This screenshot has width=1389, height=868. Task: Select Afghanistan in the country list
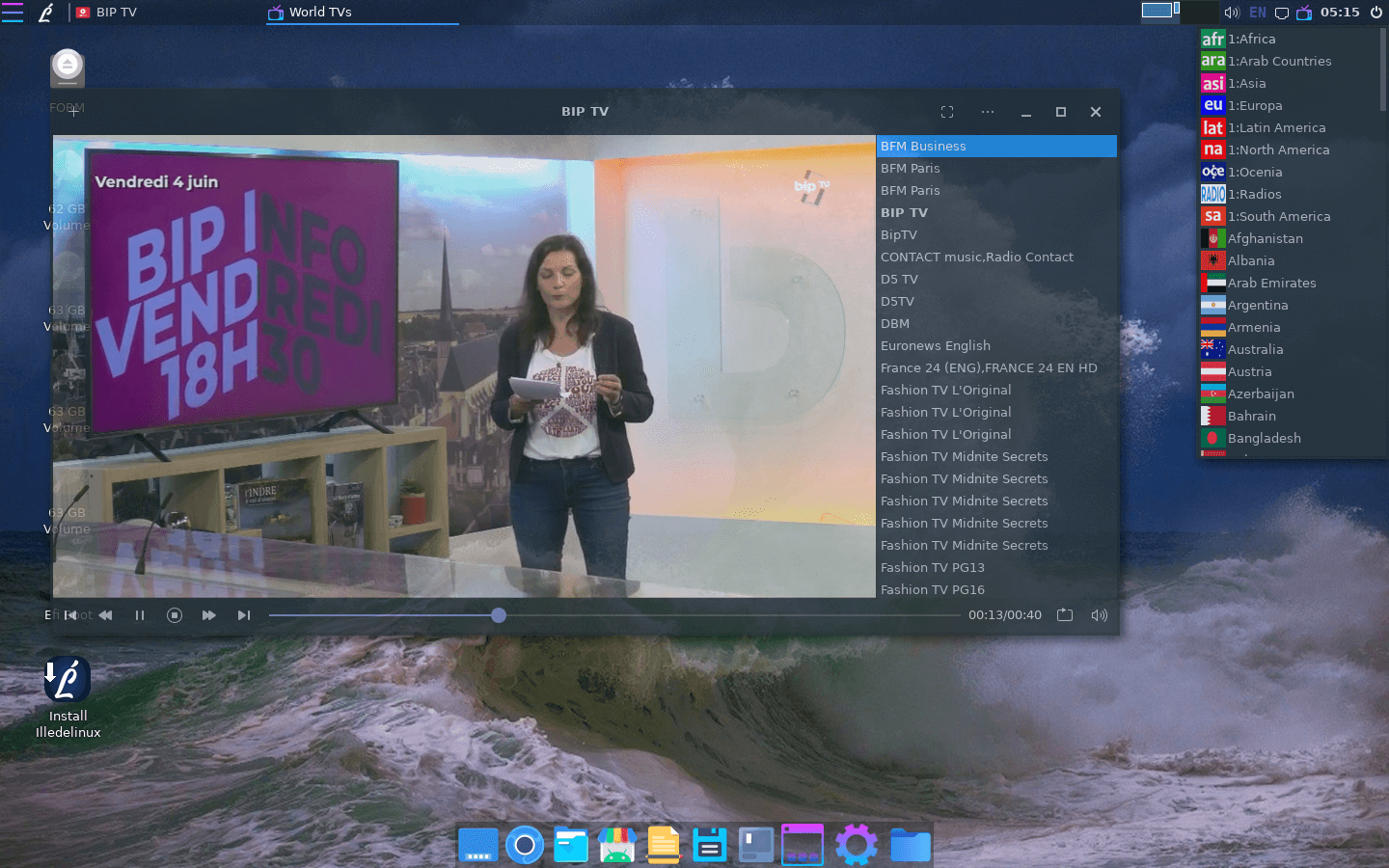[1290, 238]
